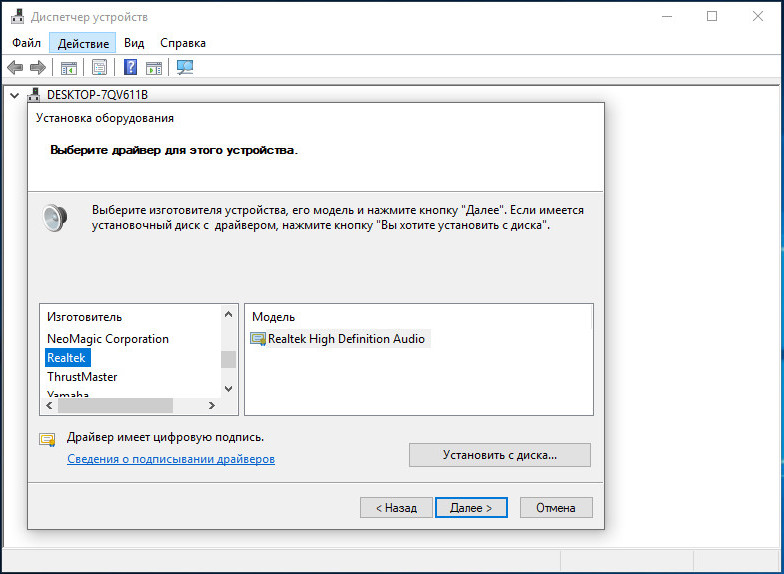Open the Файл menu
Image resolution: width=784 pixels, height=574 pixels.
[26, 43]
